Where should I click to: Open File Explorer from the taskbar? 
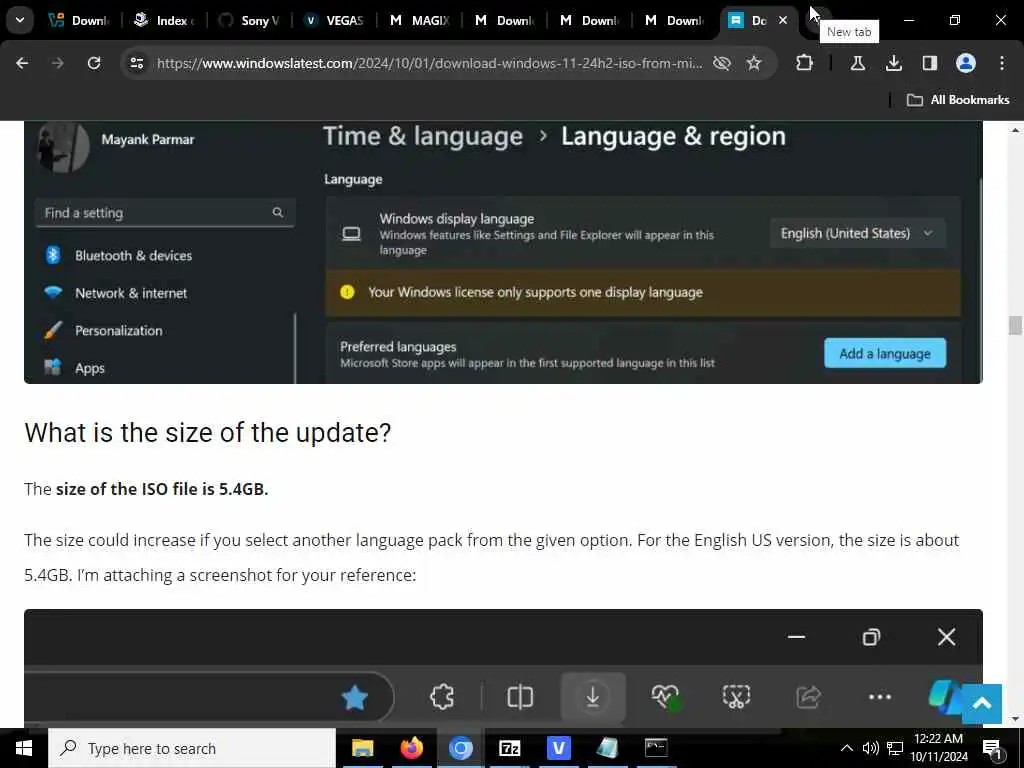(362, 748)
